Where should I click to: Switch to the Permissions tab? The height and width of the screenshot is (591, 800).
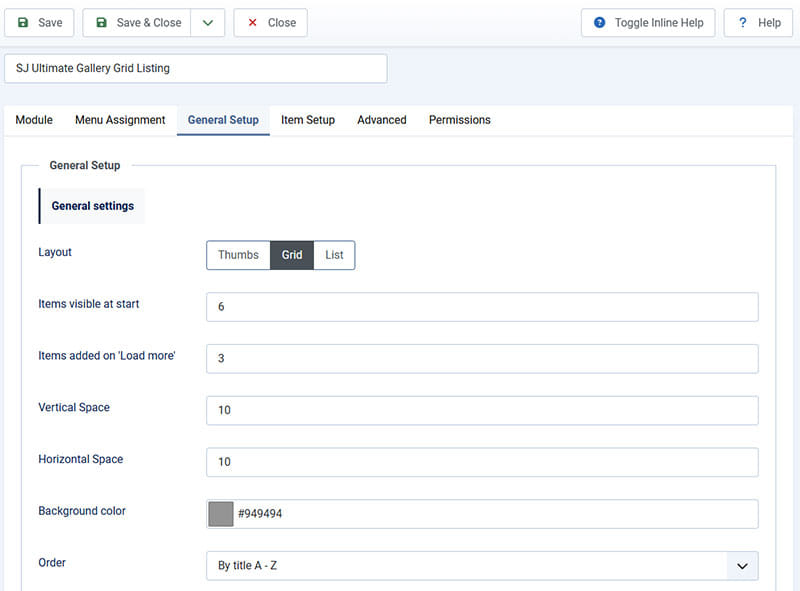pyautogui.click(x=460, y=120)
